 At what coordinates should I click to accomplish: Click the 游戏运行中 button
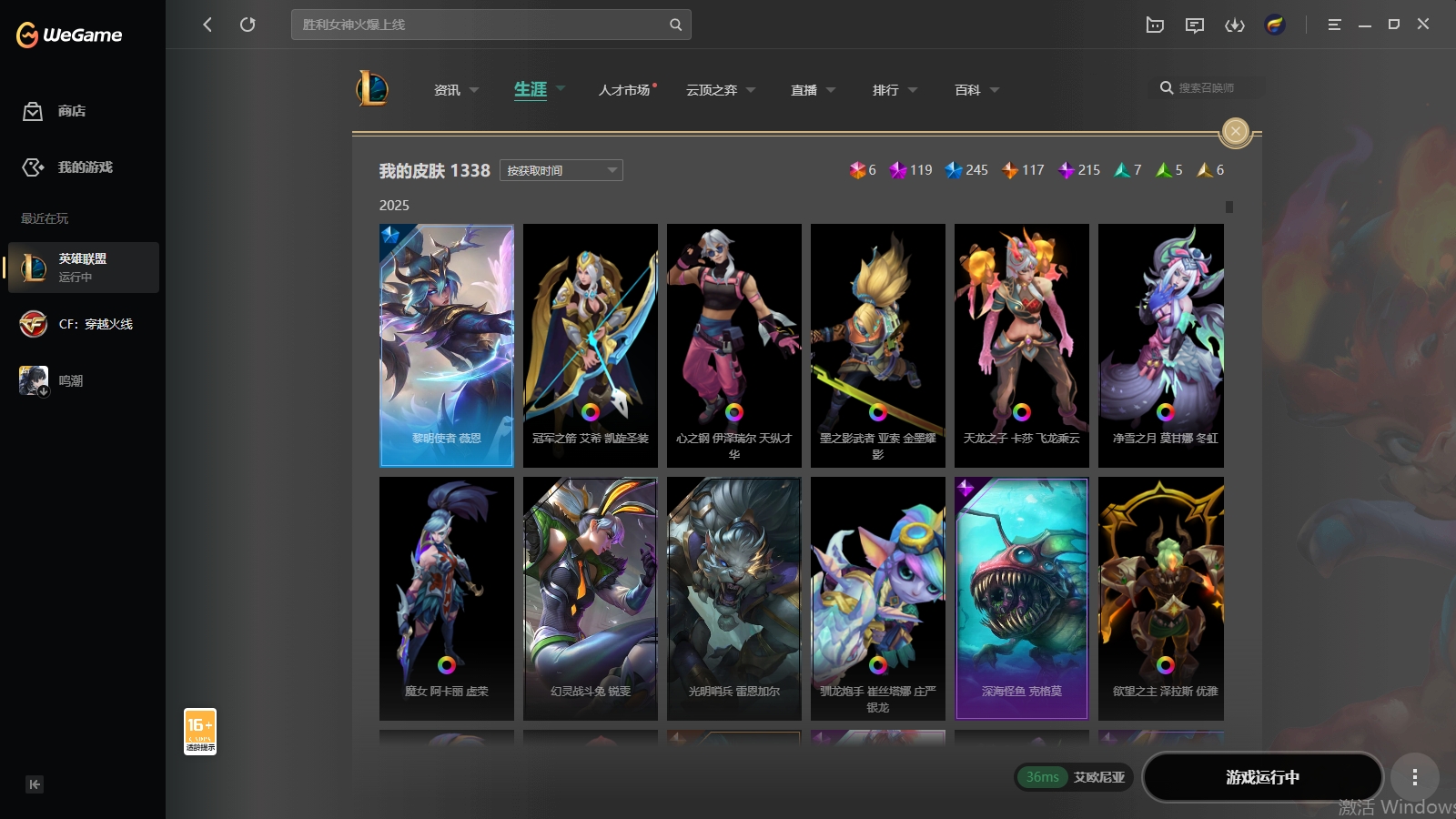1262,777
